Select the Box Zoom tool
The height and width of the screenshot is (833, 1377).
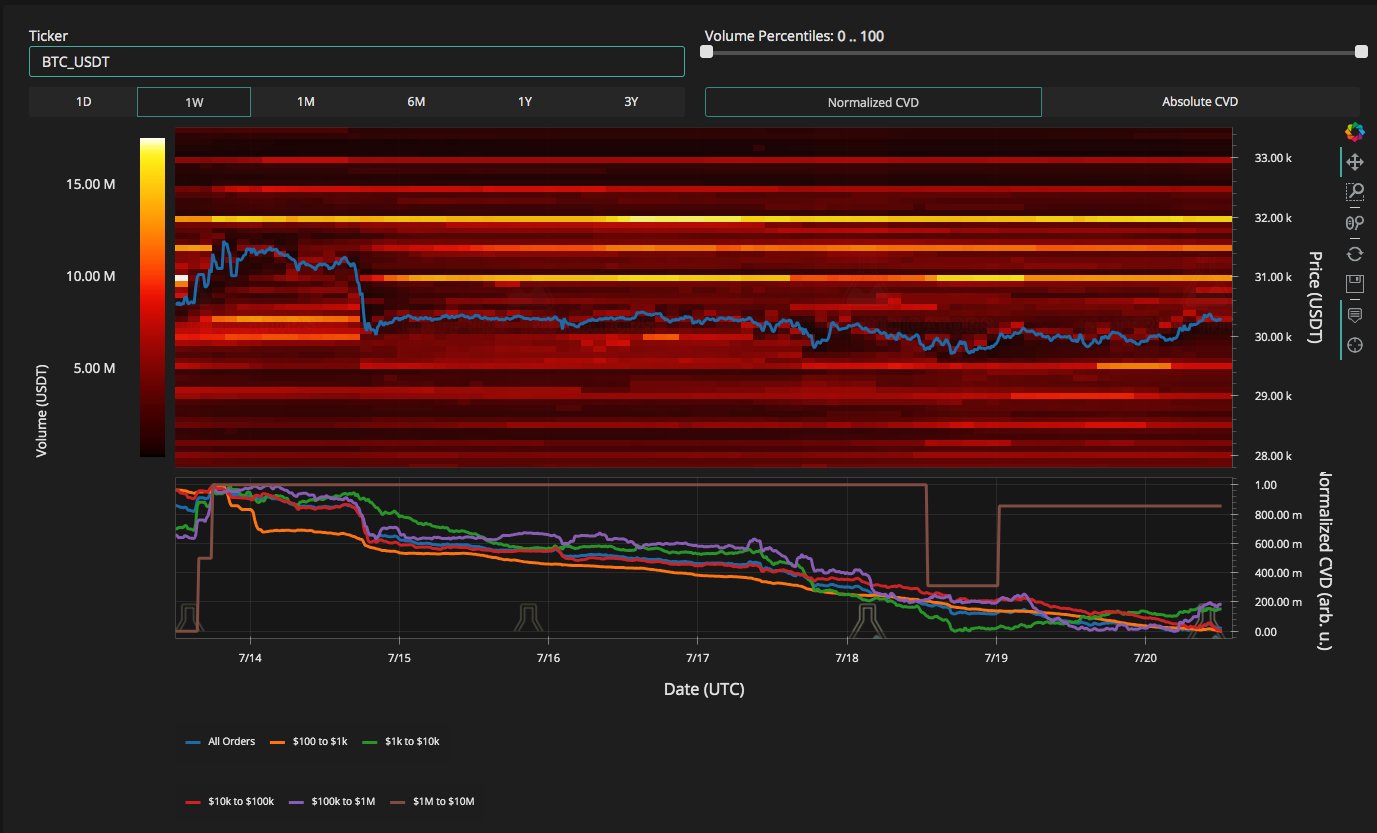pos(1354,192)
